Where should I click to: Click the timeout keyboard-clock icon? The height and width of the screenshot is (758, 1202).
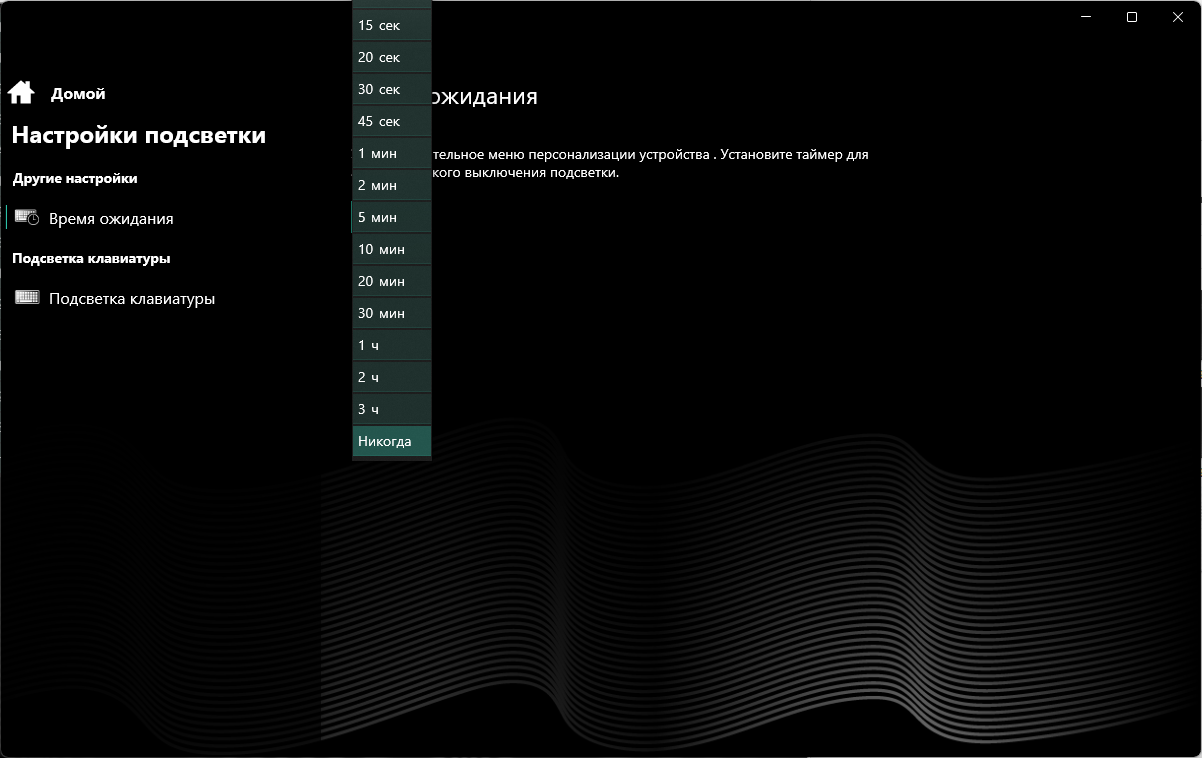(27, 217)
